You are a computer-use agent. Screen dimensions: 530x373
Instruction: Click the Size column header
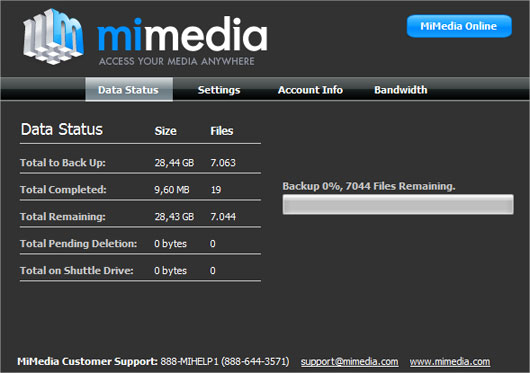(x=166, y=131)
